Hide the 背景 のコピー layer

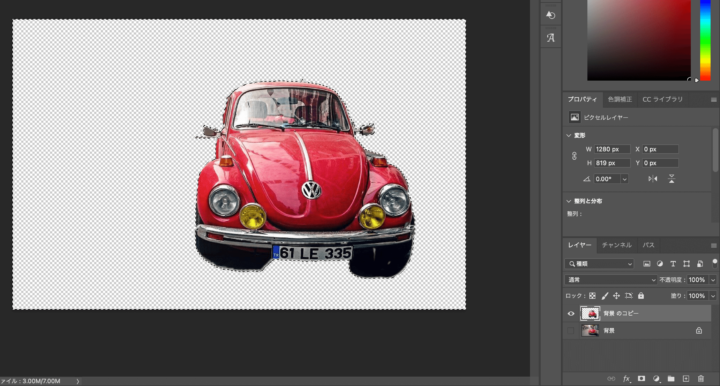[x=571, y=313]
